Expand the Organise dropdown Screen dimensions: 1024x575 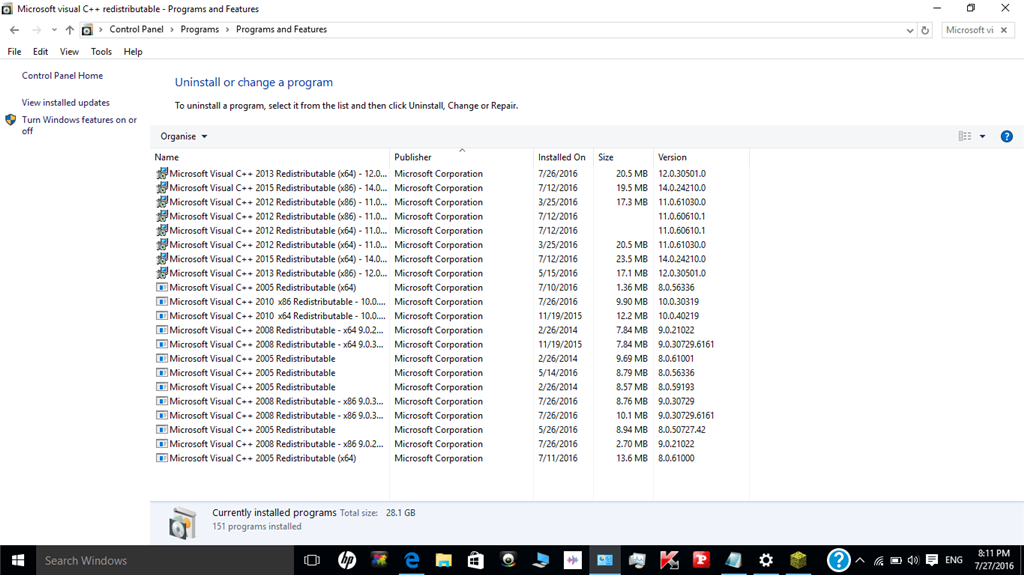pyautogui.click(x=184, y=137)
